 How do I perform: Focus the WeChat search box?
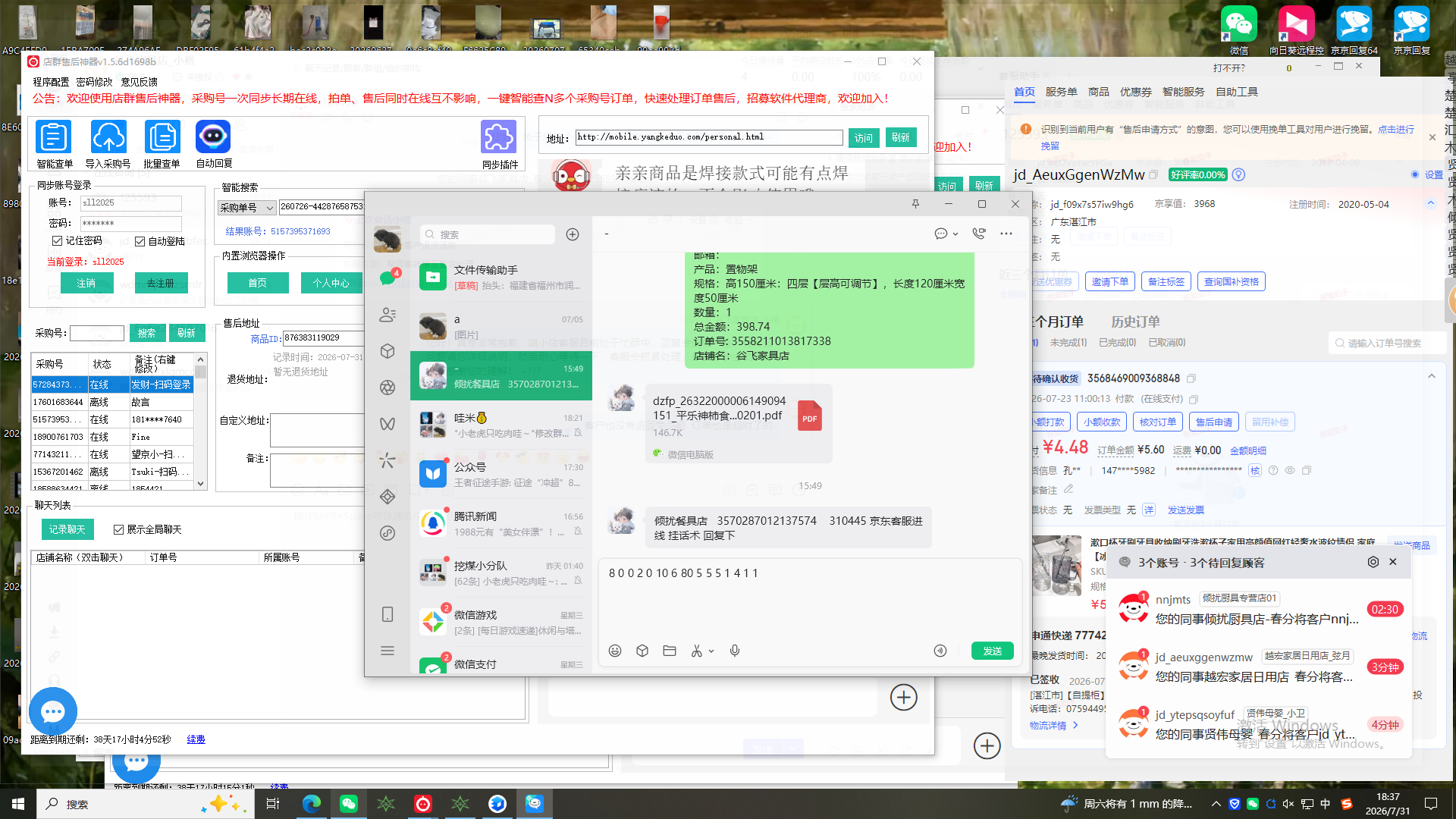[488, 234]
